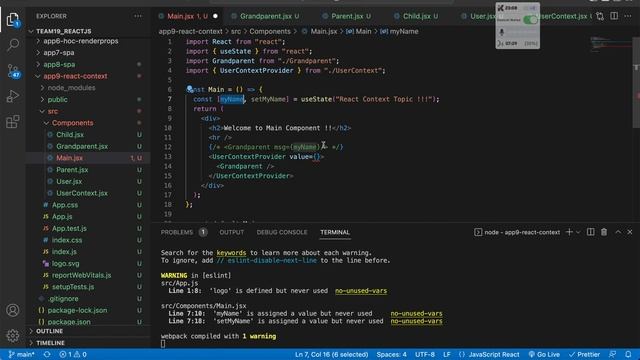Open the OUTPUT panel tab
The width and height of the screenshot is (640, 360).
tap(231, 232)
